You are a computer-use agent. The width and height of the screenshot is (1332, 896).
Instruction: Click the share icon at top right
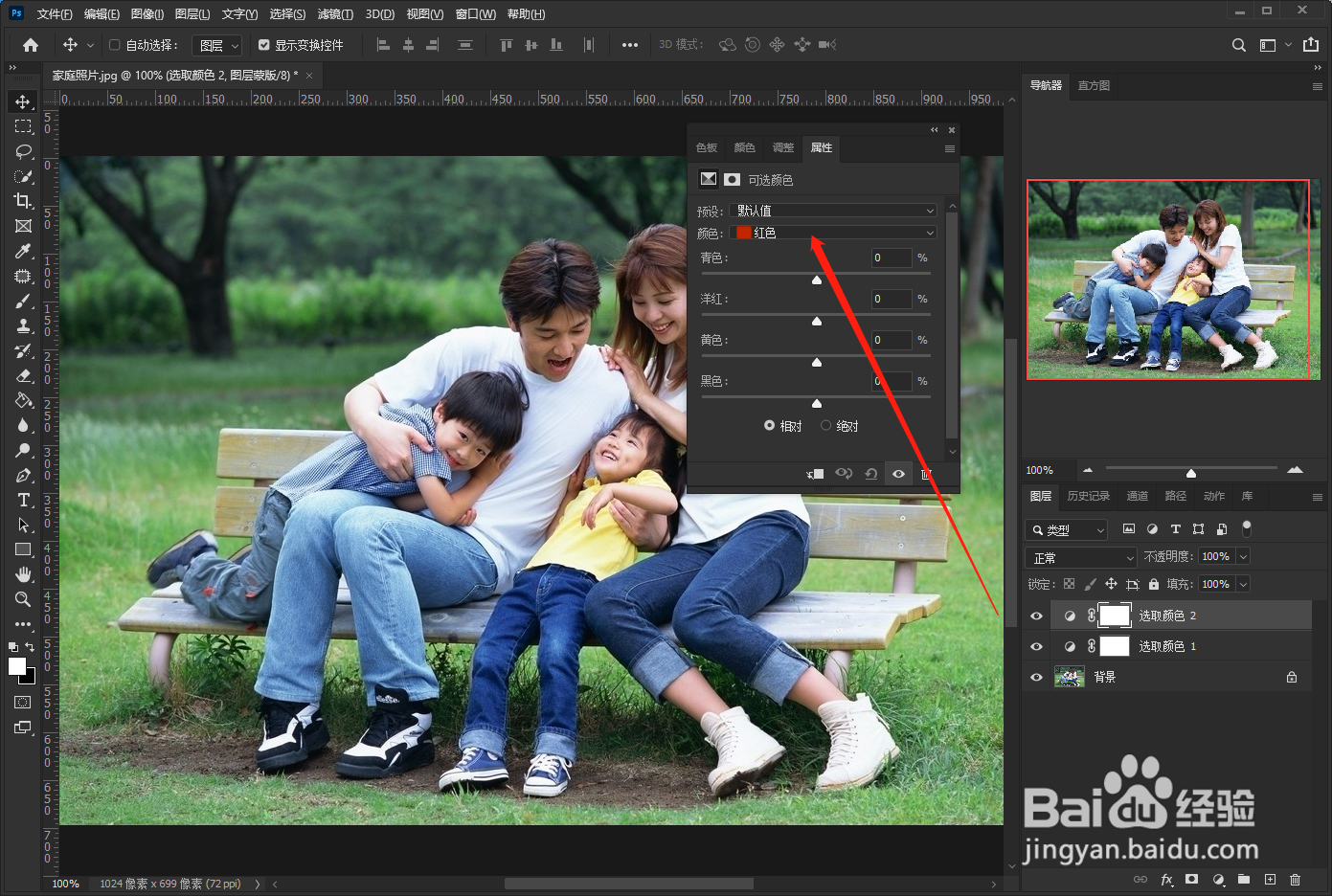[x=1311, y=44]
